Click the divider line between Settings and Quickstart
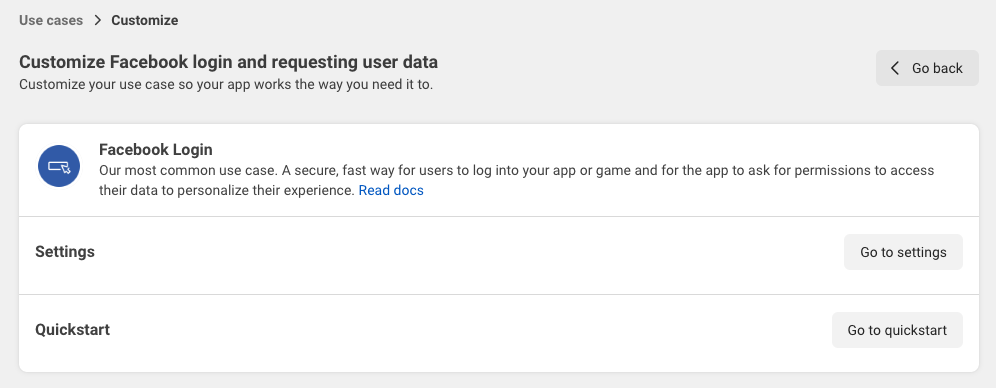This screenshot has width=996, height=388. tap(499, 294)
